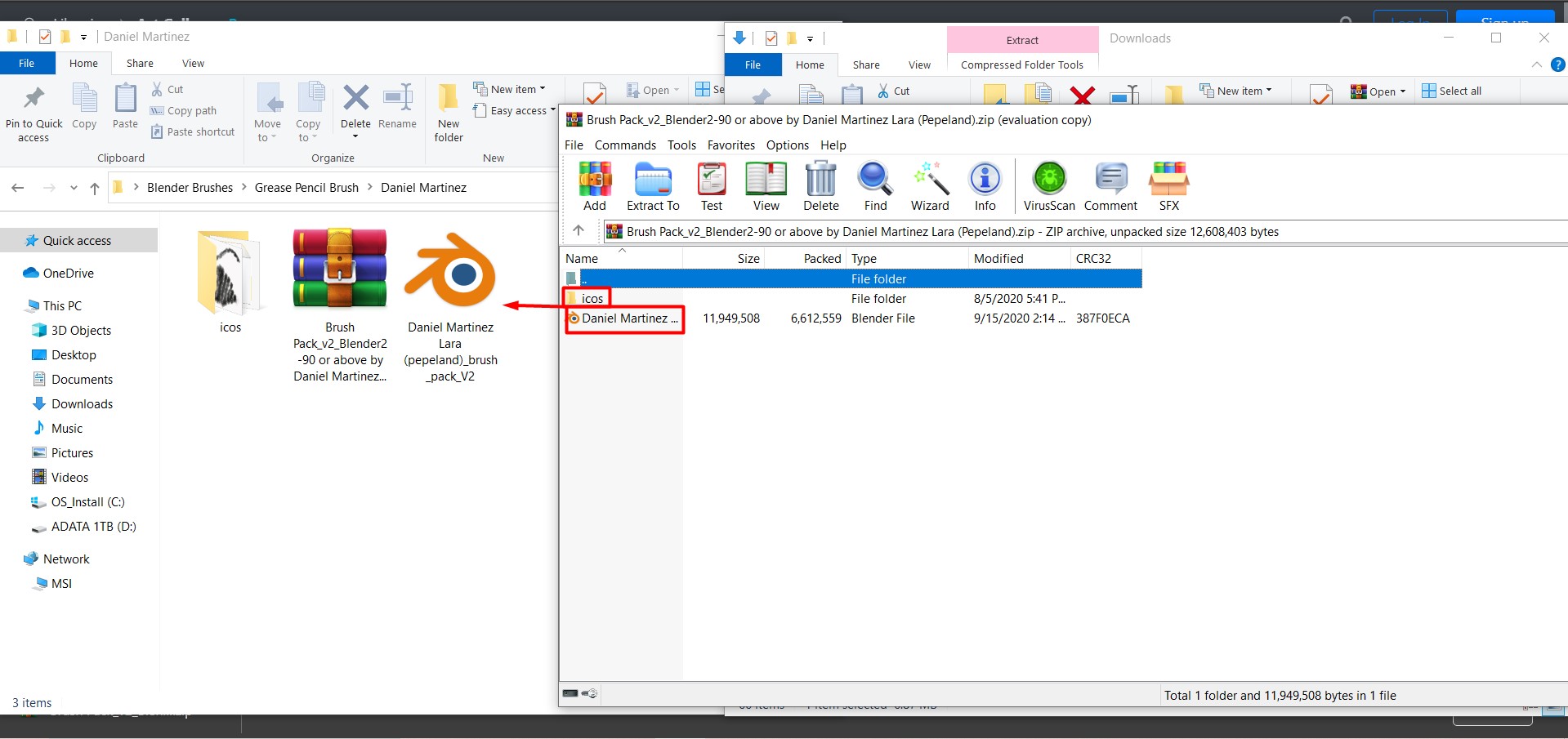The width and height of the screenshot is (1568, 739).
Task: Open Compressed Folder Tools tab
Action: click(1022, 65)
